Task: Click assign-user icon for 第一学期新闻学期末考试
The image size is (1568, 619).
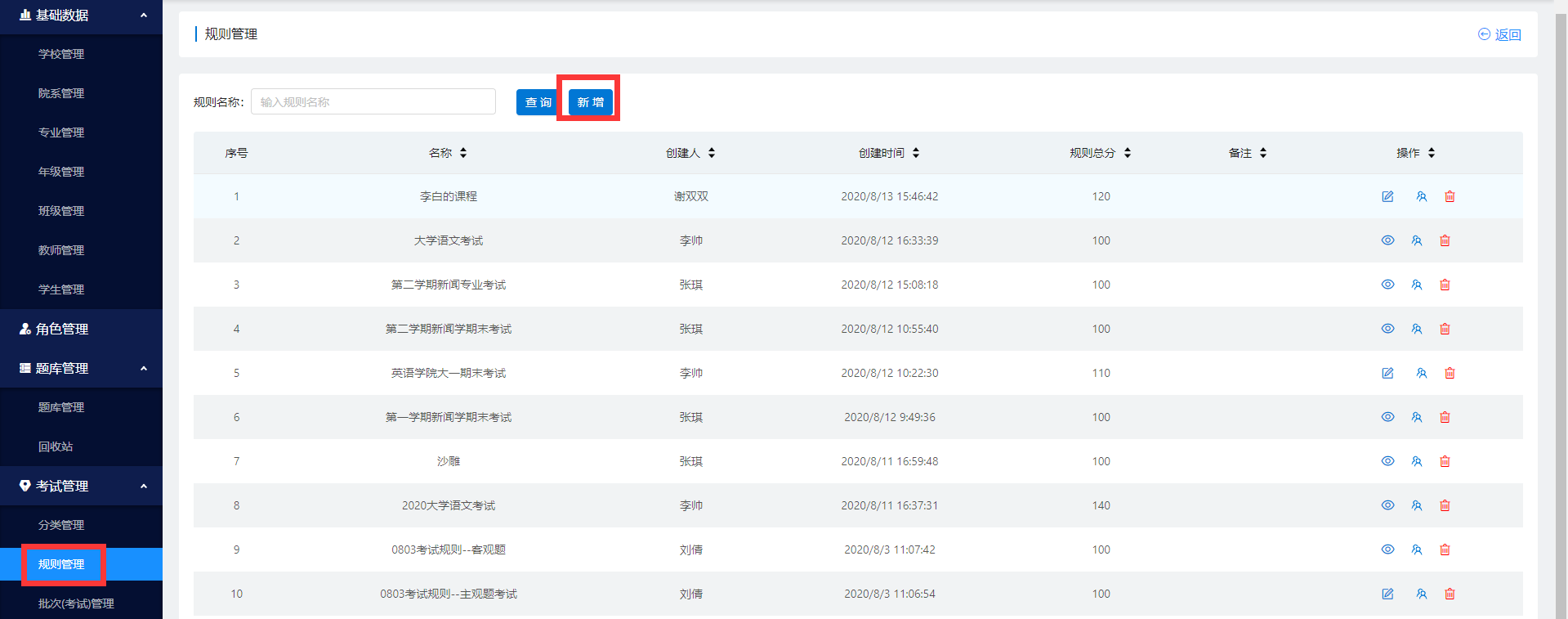Action: pyautogui.click(x=1417, y=417)
